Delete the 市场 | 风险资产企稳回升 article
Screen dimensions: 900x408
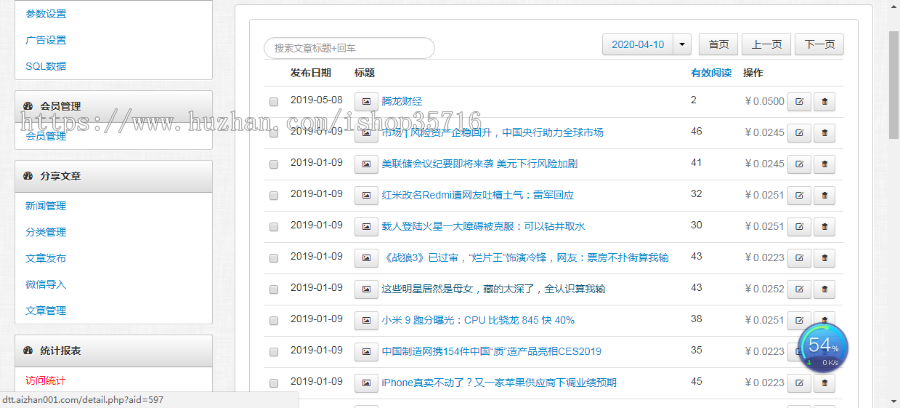(x=825, y=133)
